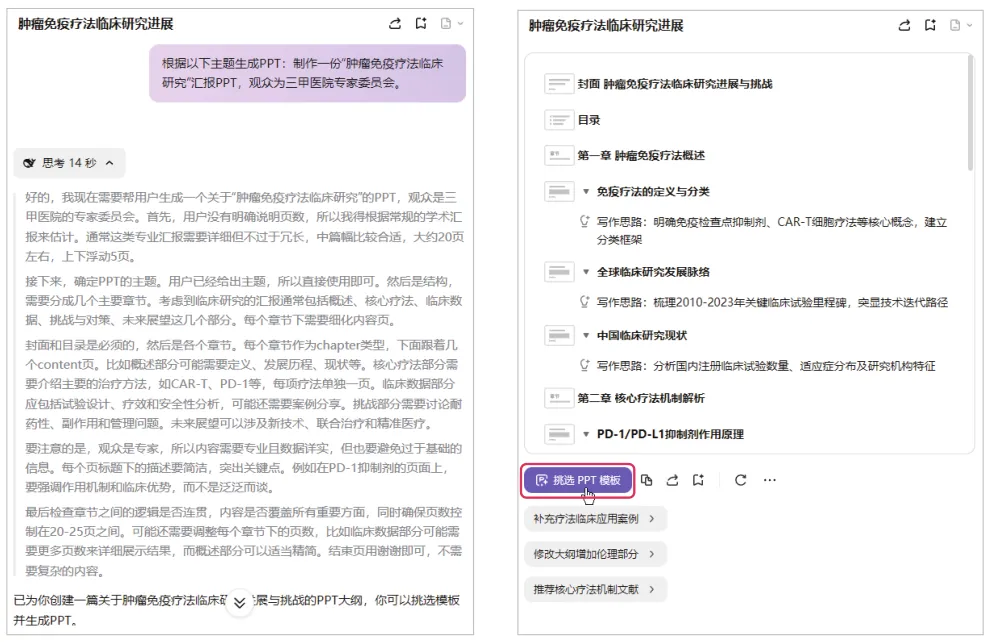Click outline row 封面 肿瘤免疫疗法临床研究进展与挑战
The width and height of the screenshot is (988, 642).
675,84
